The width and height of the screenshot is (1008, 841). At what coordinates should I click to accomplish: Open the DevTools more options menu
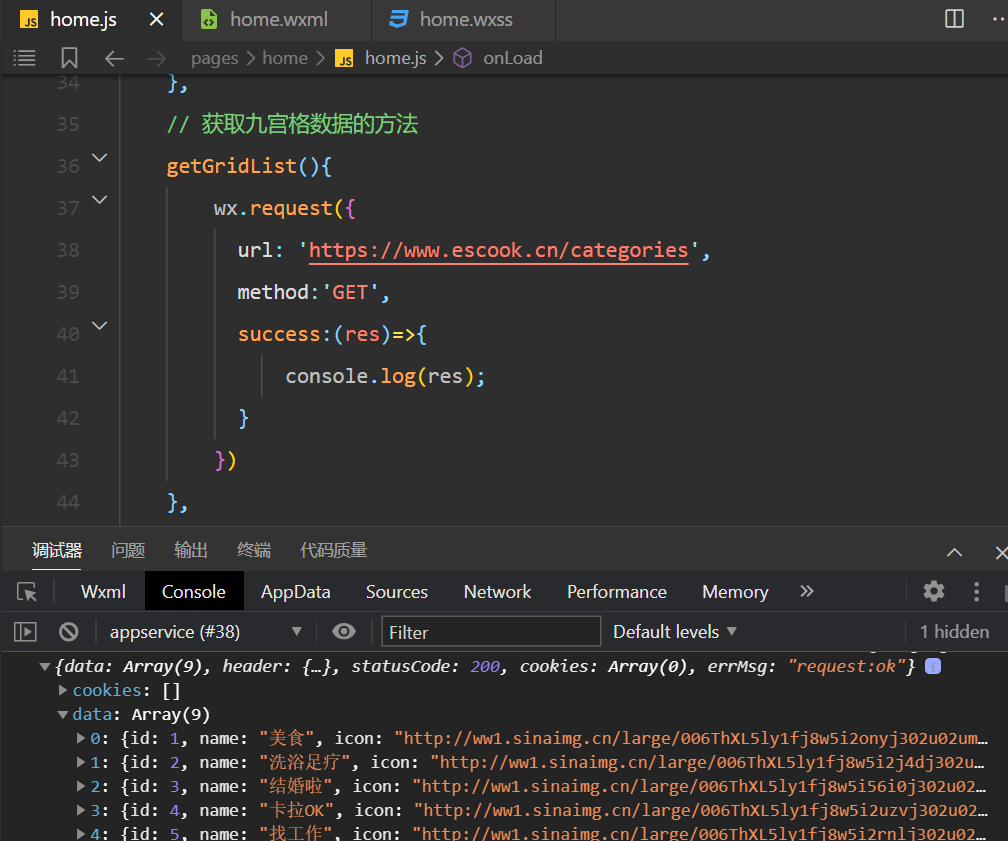[977, 591]
